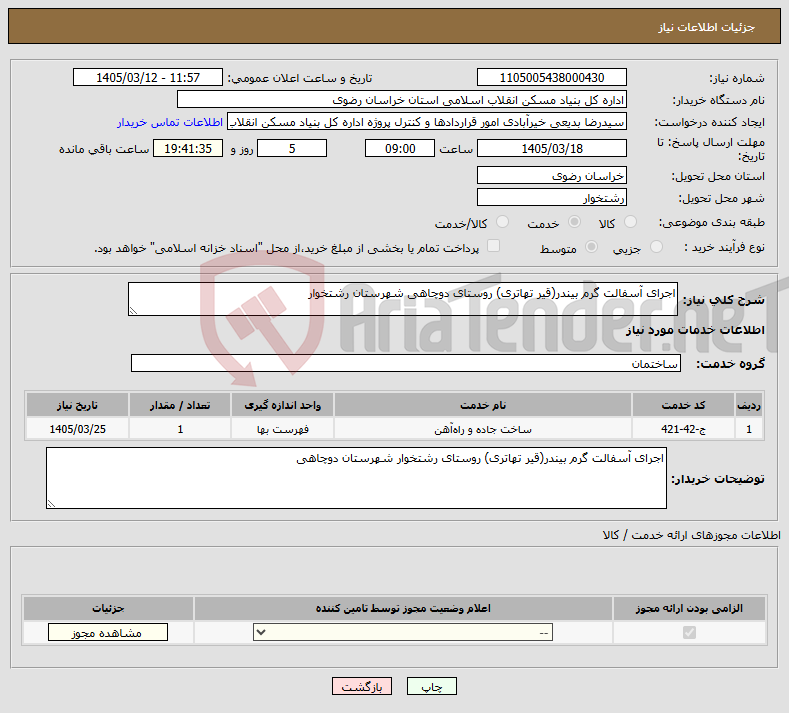This screenshot has width=789, height=713.
Task: Click service code cell ج-42-421
Action: point(683,429)
